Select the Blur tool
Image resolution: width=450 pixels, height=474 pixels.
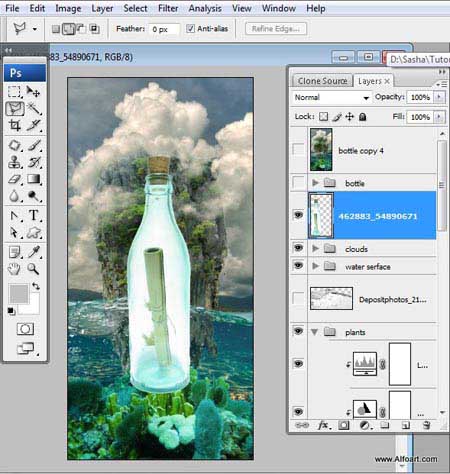pos(14,196)
